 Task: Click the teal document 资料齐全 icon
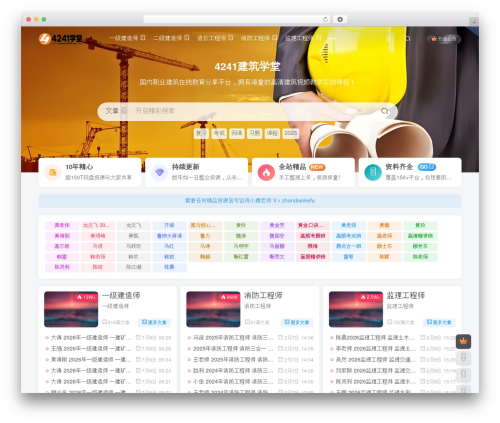(373, 172)
